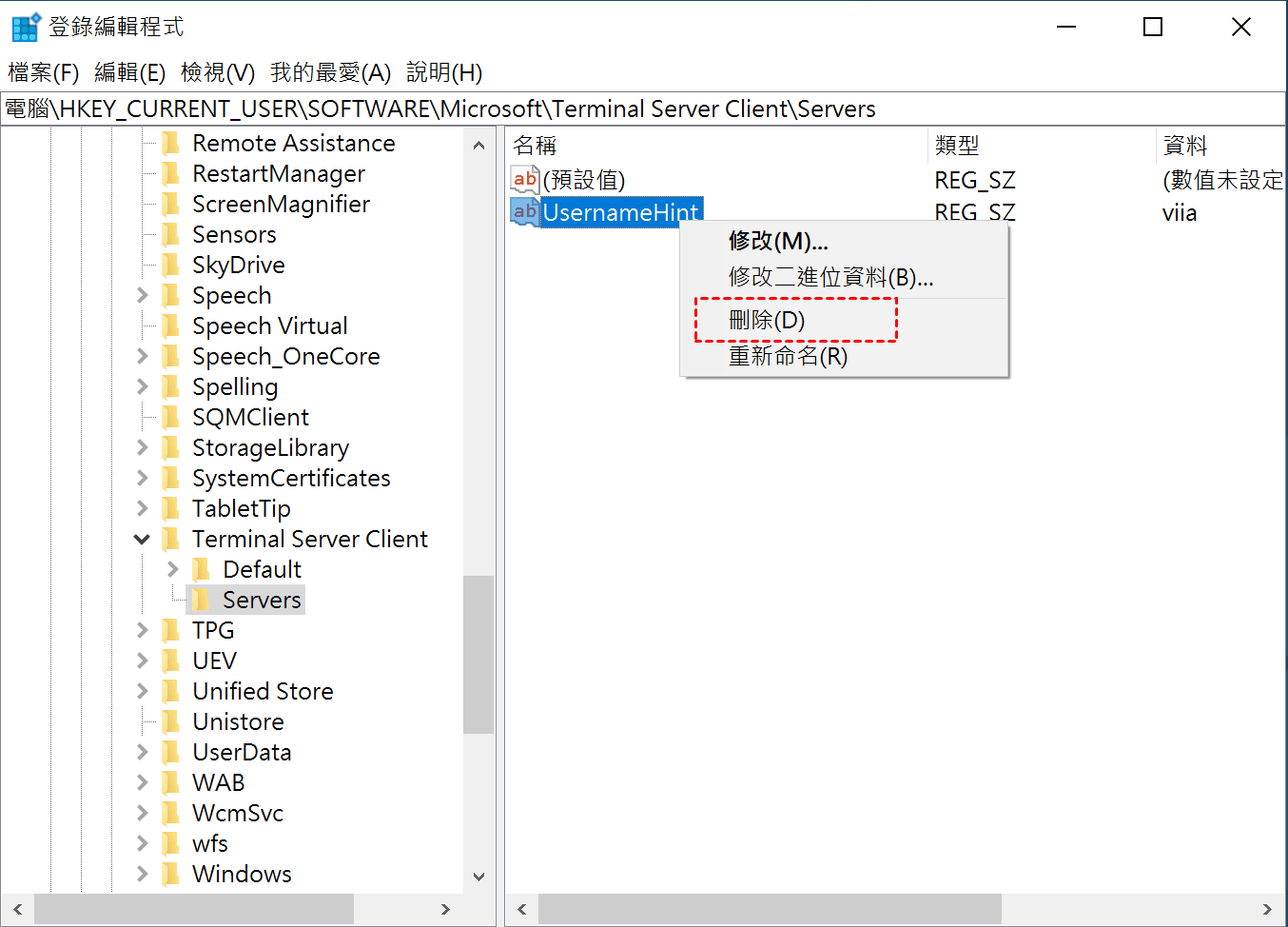Click the RestartManager folder icon
This screenshot has height=927, width=1288.
coord(171,173)
